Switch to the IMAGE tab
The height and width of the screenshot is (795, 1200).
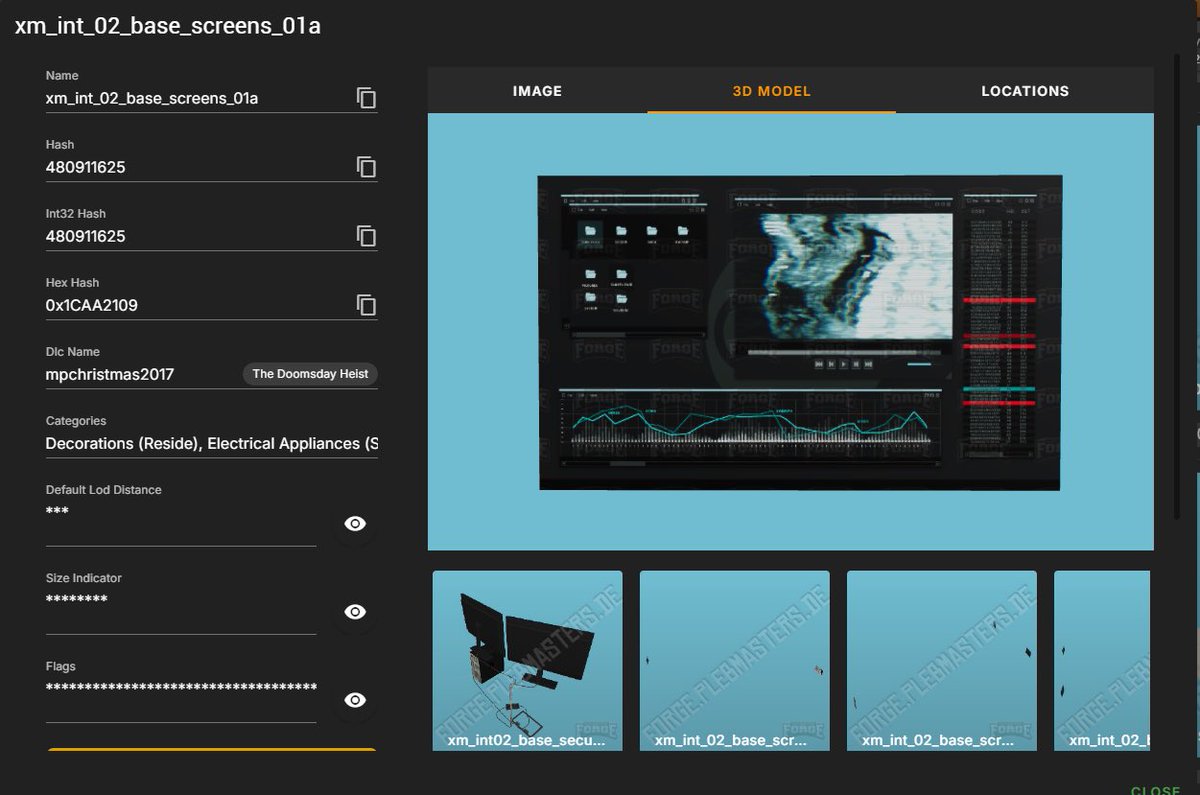pyautogui.click(x=537, y=91)
